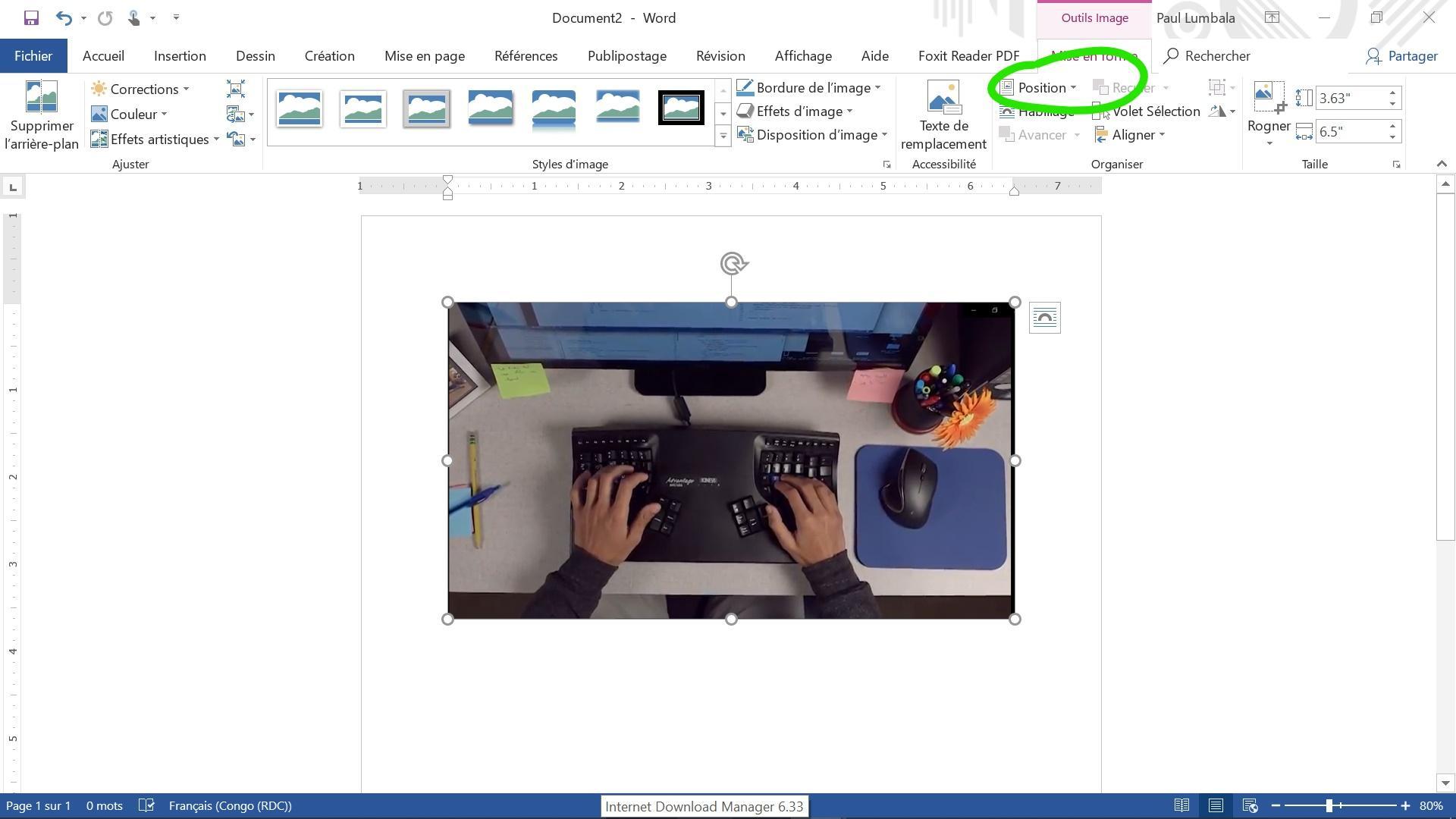Viewport: 1456px width, 819px height.
Task: Save the document with the floppy icon
Action: 31,17
